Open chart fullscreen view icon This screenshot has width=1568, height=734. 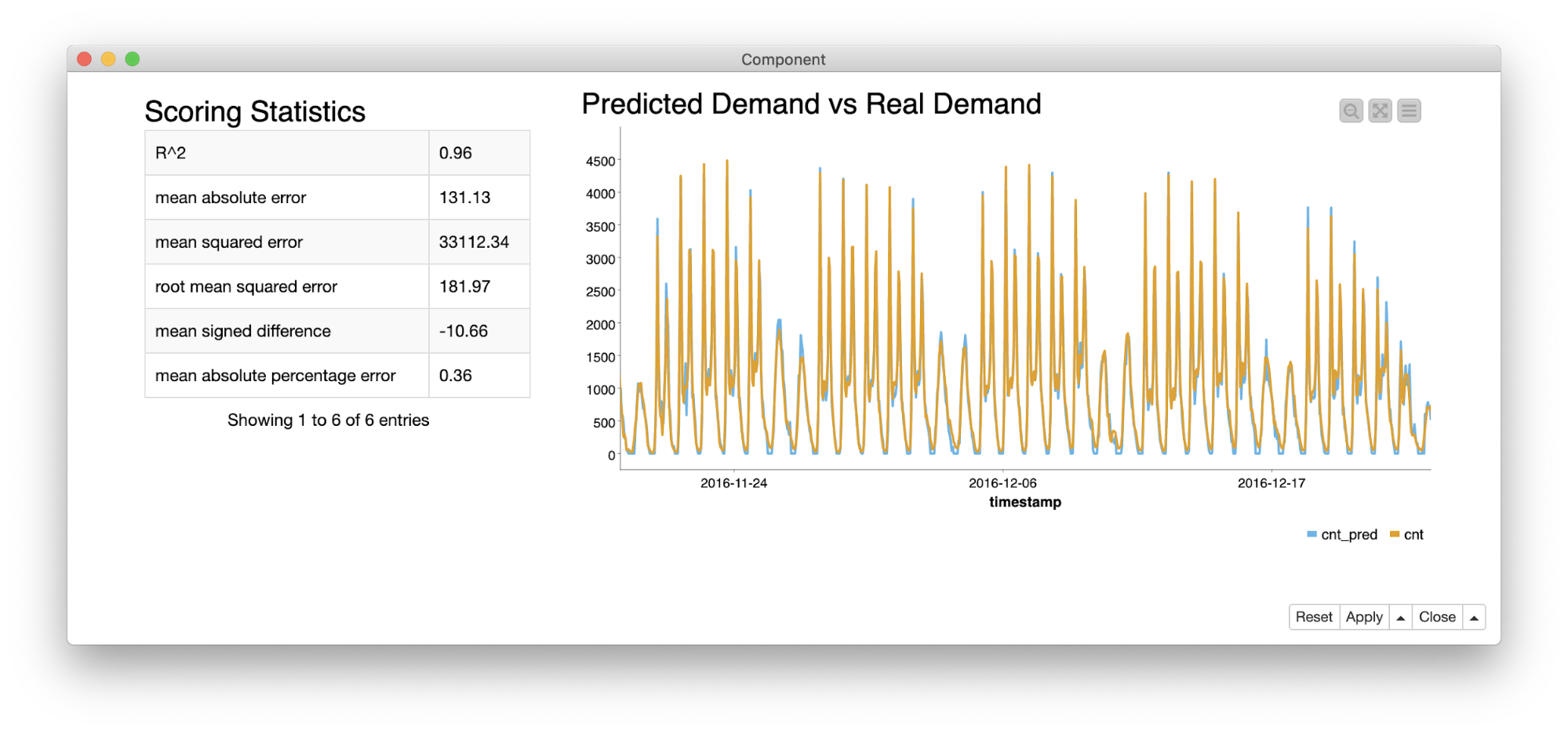point(1380,111)
